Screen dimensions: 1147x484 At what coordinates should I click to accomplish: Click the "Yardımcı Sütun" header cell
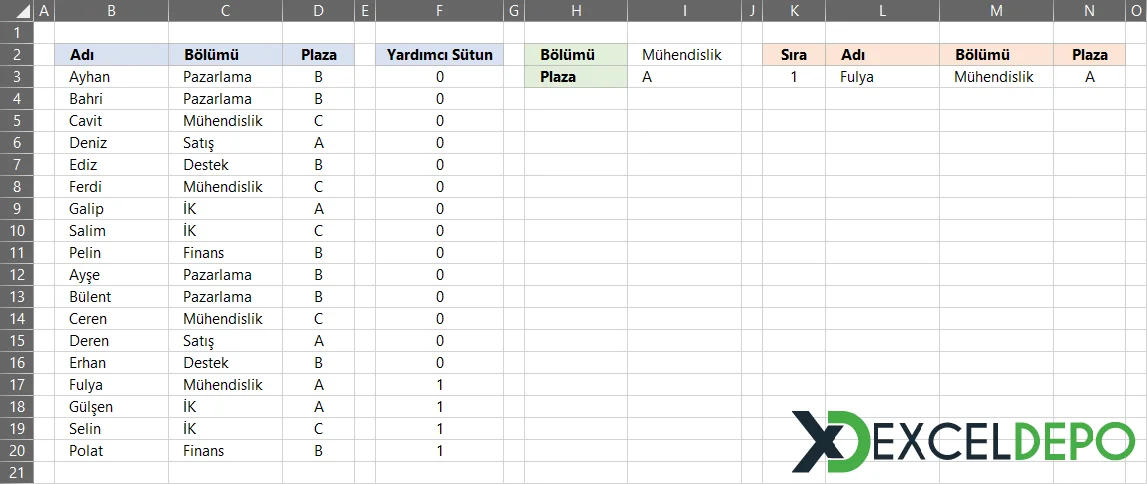click(x=439, y=55)
